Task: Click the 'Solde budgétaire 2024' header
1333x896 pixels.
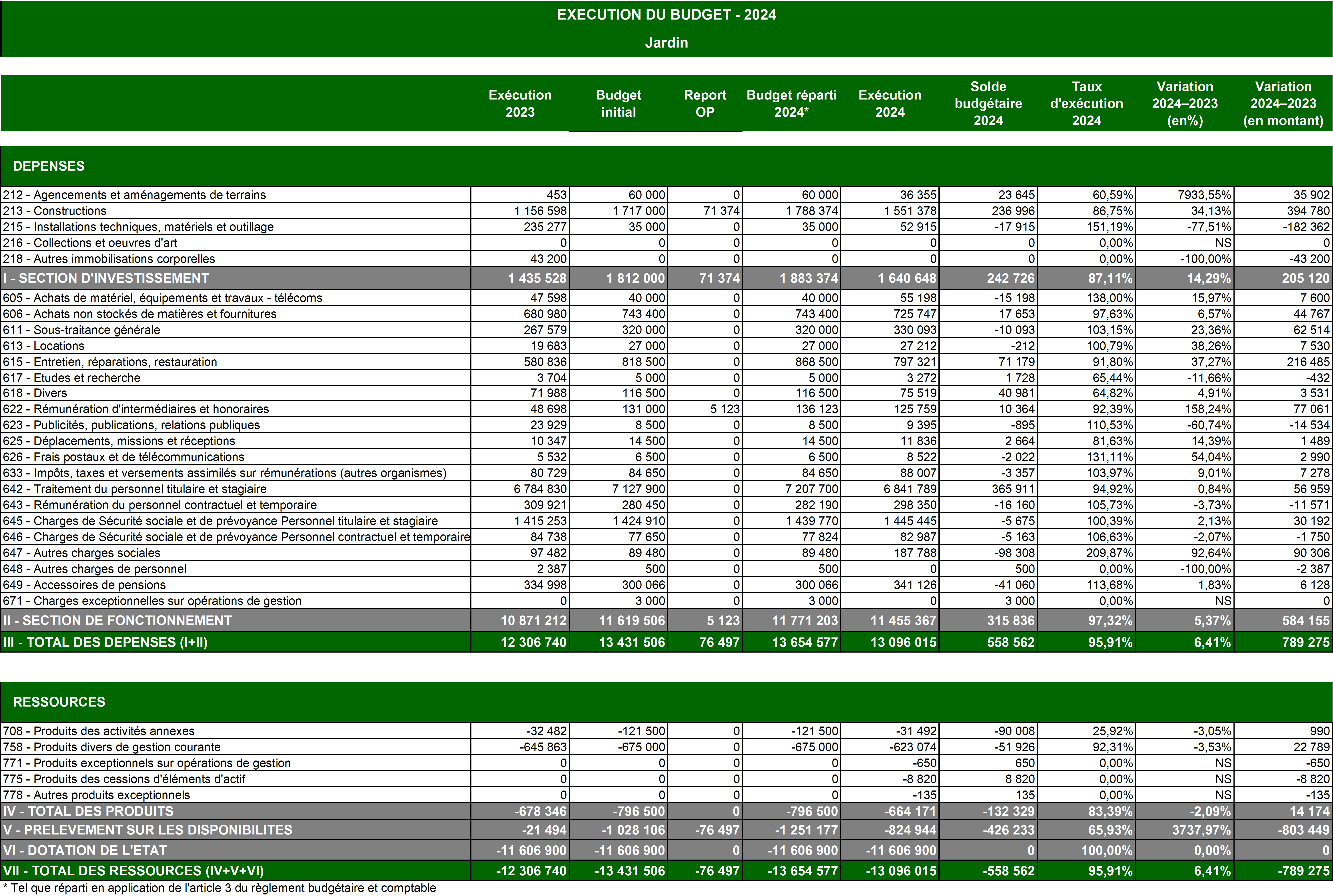Action: pyautogui.click(x=988, y=104)
